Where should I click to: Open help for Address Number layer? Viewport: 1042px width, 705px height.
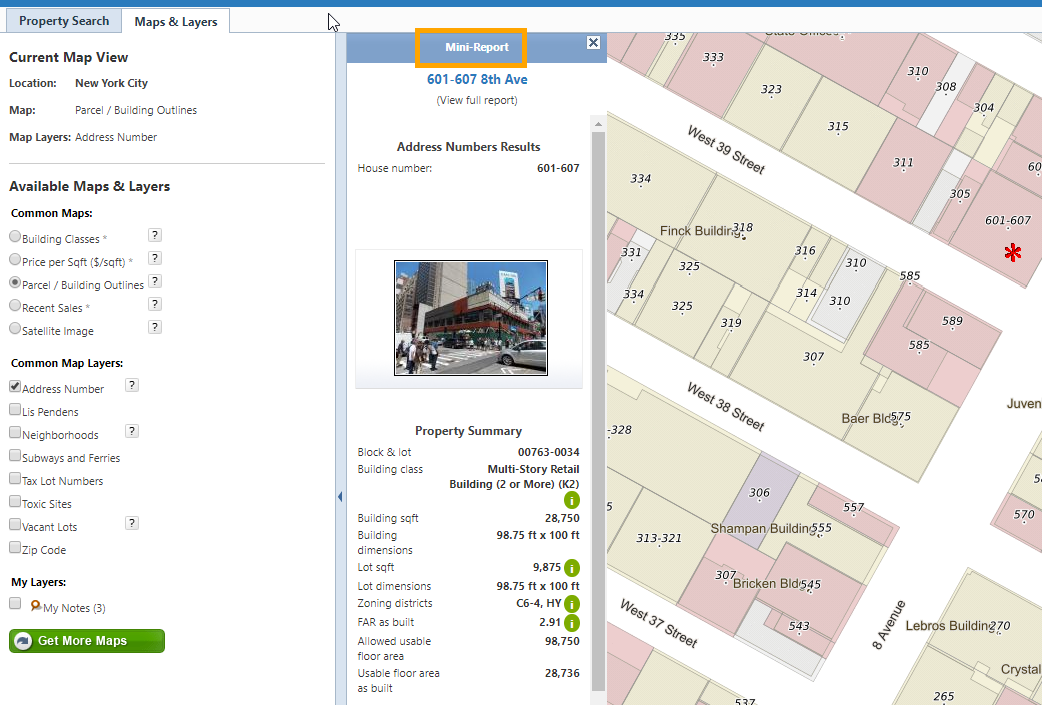132,385
